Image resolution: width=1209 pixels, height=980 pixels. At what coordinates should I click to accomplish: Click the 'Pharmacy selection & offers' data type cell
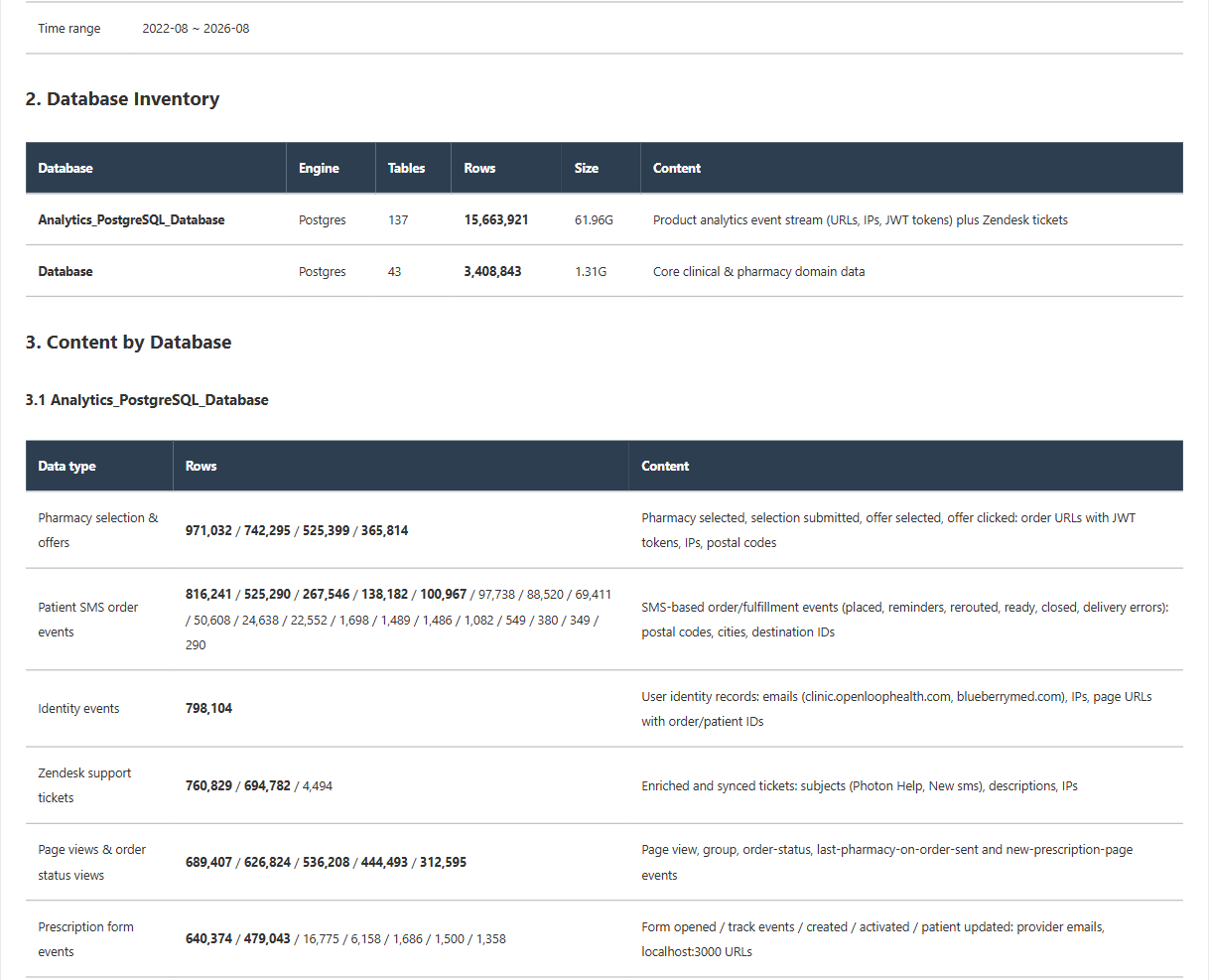[x=98, y=530]
